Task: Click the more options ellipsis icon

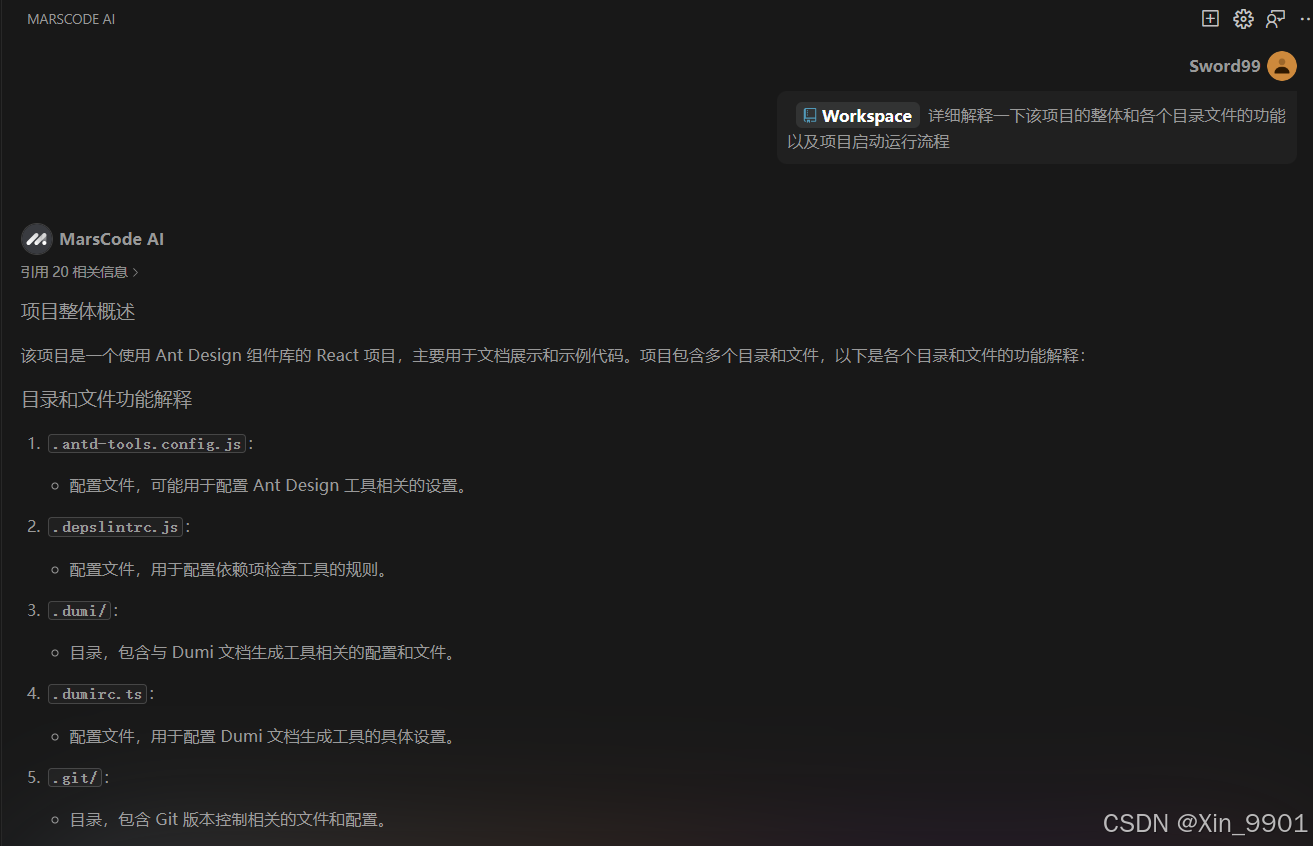Action: click(x=1303, y=18)
